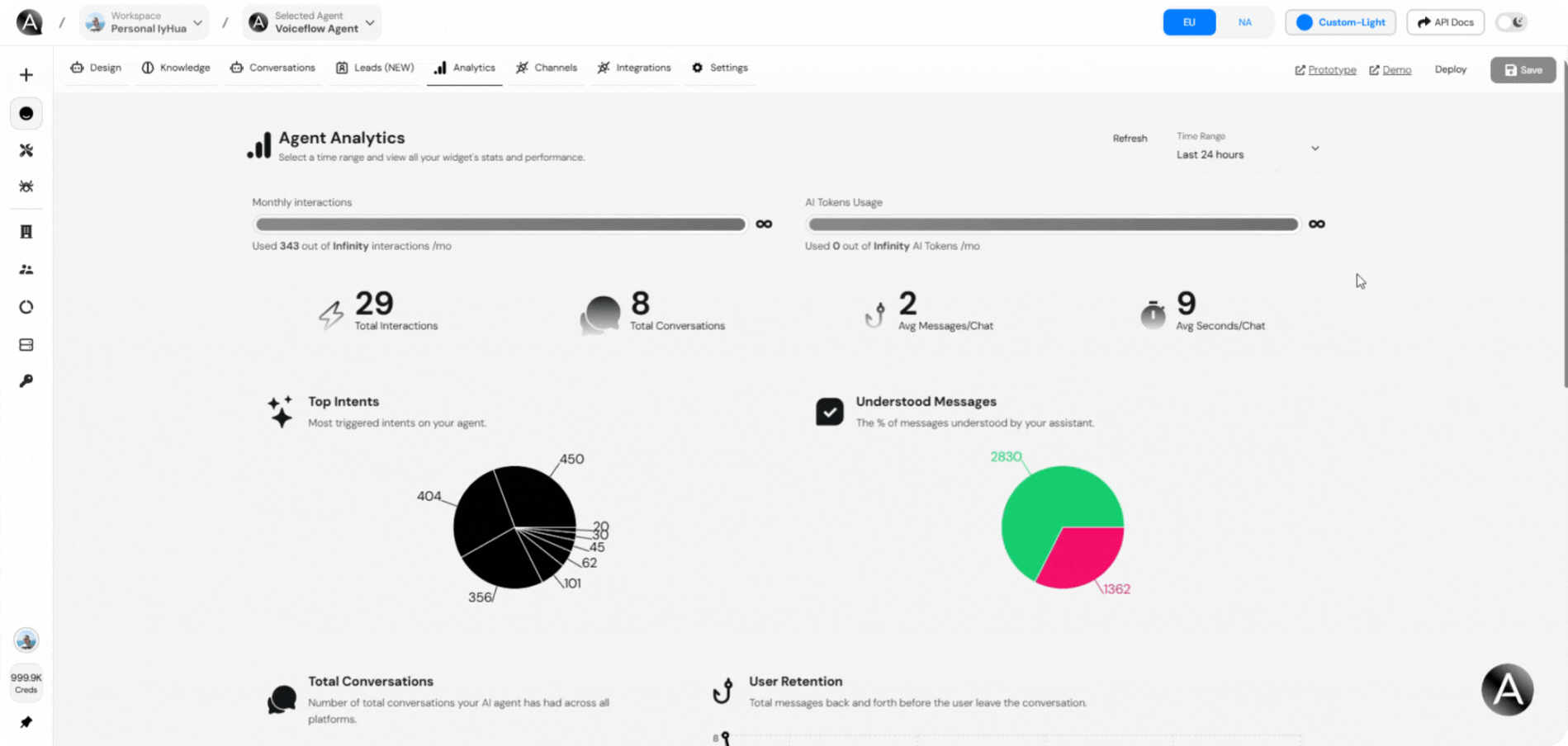The image size is (1568, 746).
Task: Click the 1362 label on pie chart
Action: click(x=1116, y=589)
